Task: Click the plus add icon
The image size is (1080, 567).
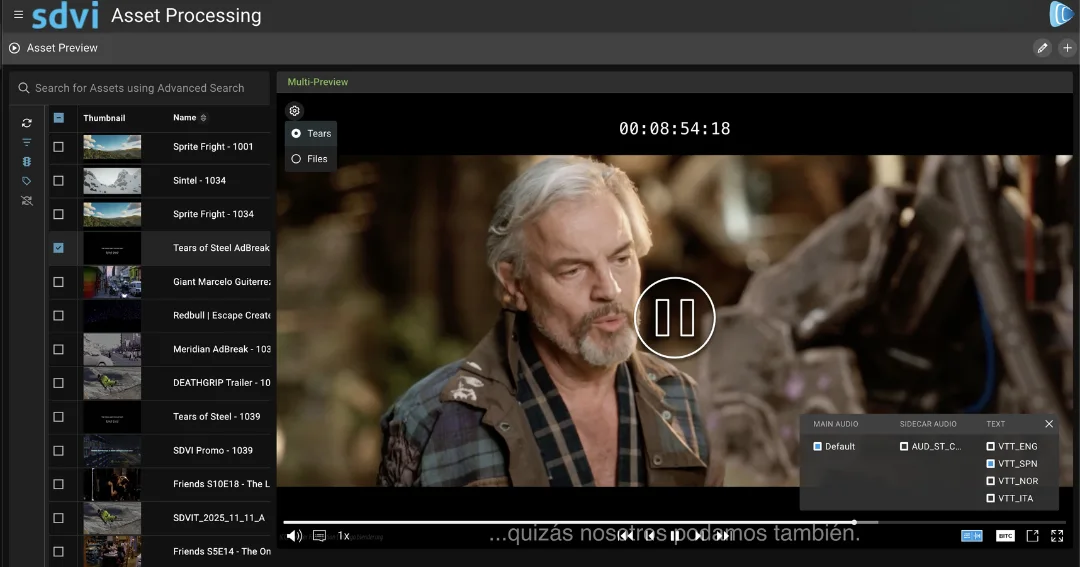Action: (1067, 48)
